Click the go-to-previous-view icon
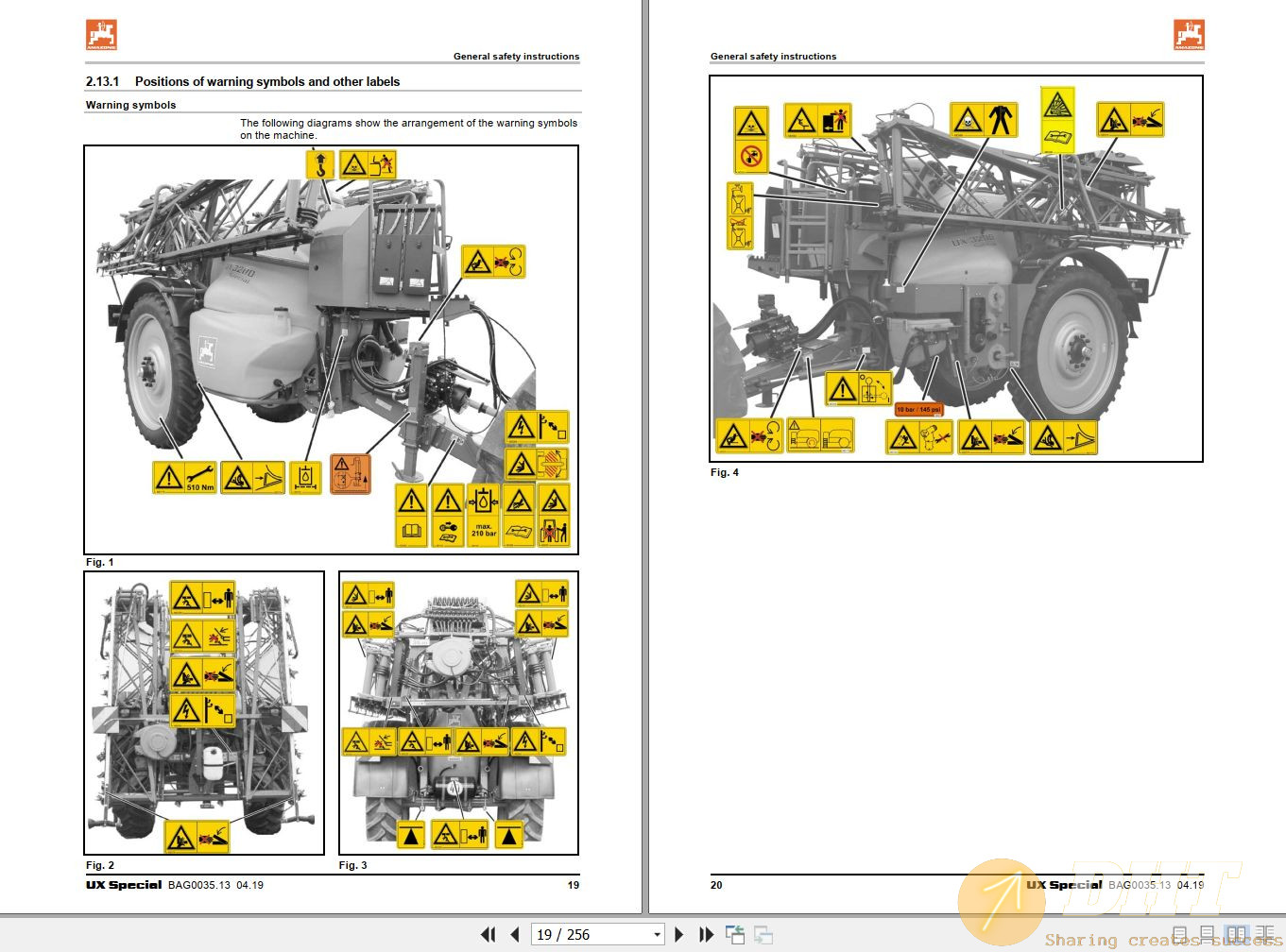Image resolution: width=1286 pixels, height=952 pixels. pyautogui.click(x=735, y=934)
